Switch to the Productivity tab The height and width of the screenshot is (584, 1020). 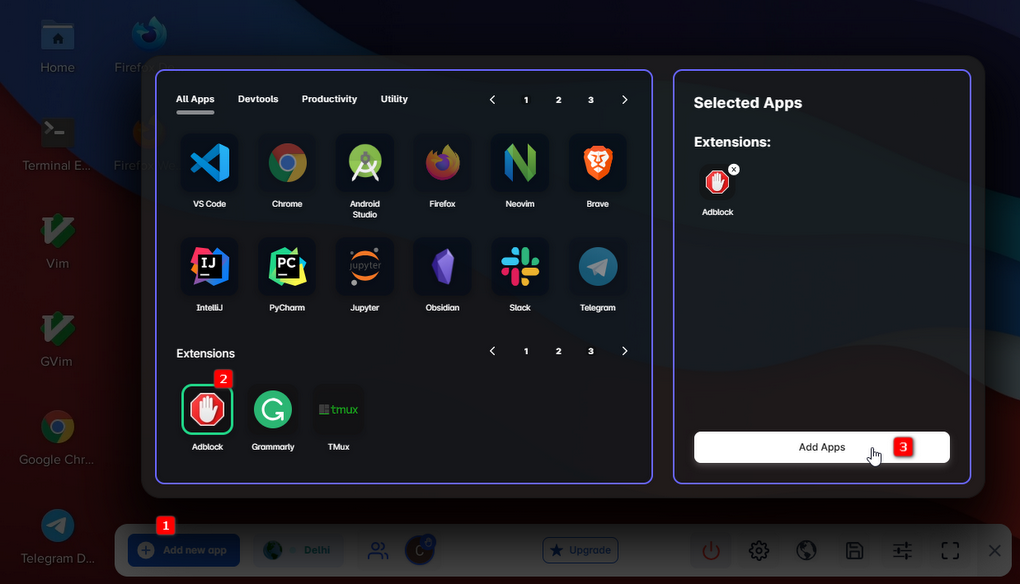pyautogui.click(x=329, y=99)
